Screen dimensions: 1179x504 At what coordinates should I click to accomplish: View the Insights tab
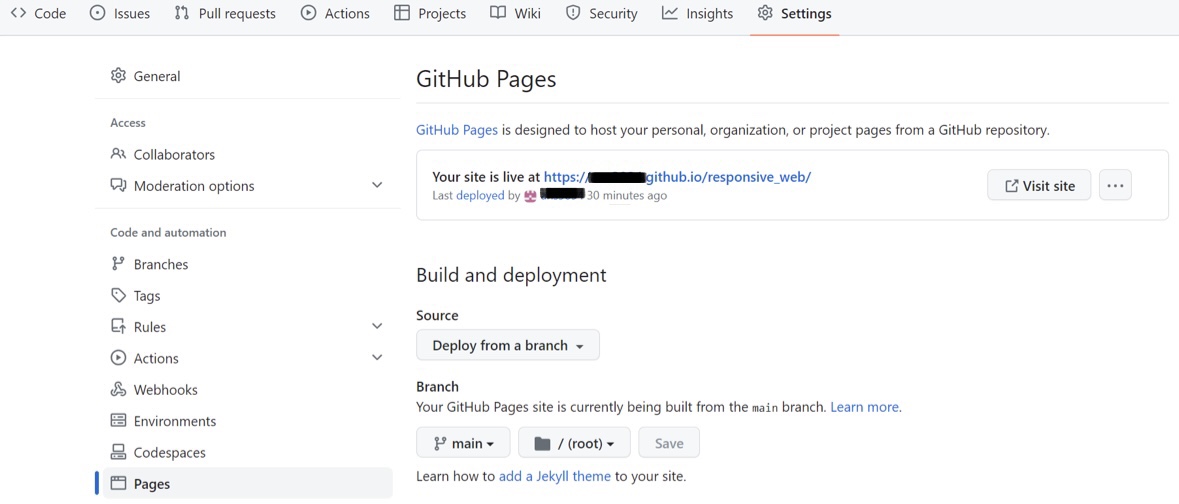point(697,14)
